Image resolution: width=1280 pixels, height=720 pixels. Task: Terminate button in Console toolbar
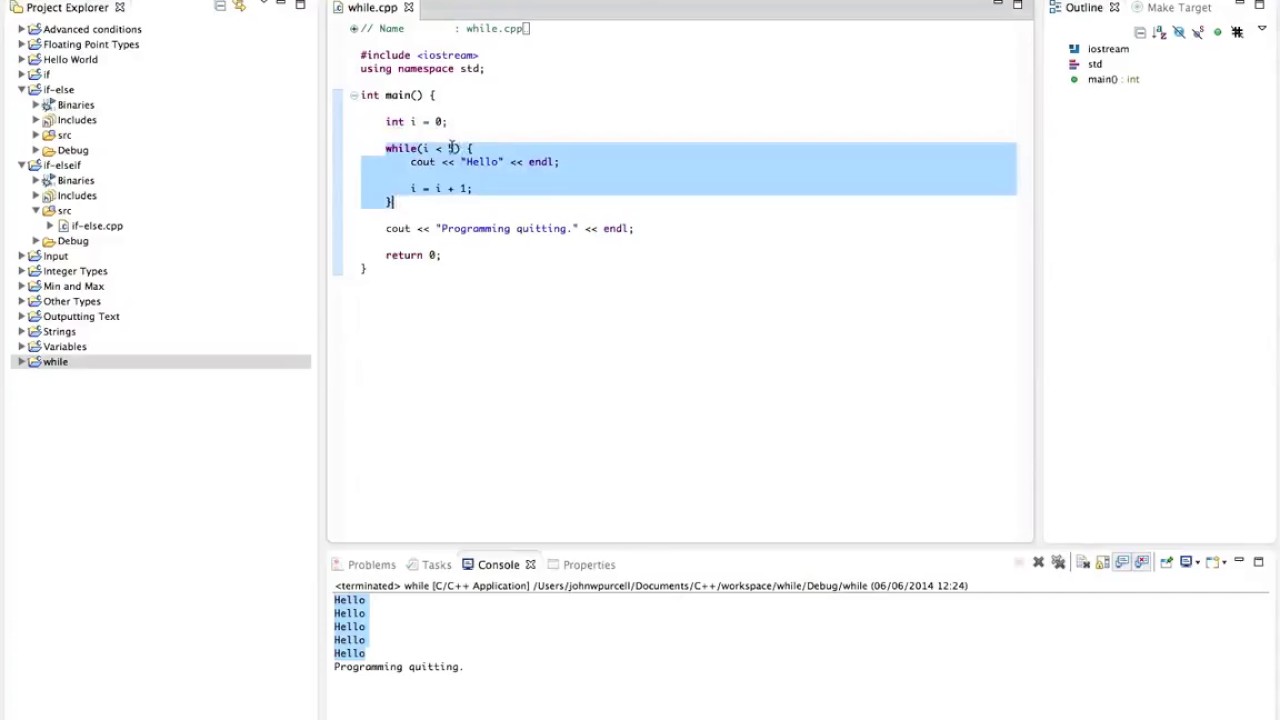coord(1019,562)
